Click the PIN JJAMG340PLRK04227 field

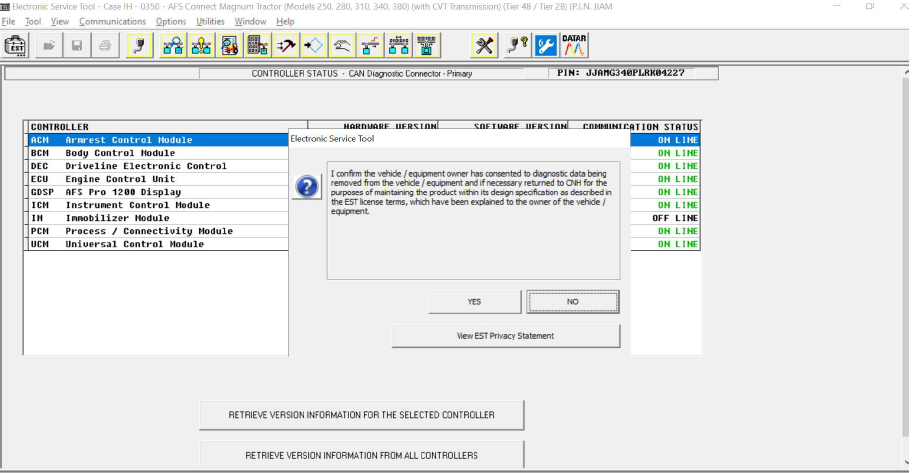tap(621, 73)
